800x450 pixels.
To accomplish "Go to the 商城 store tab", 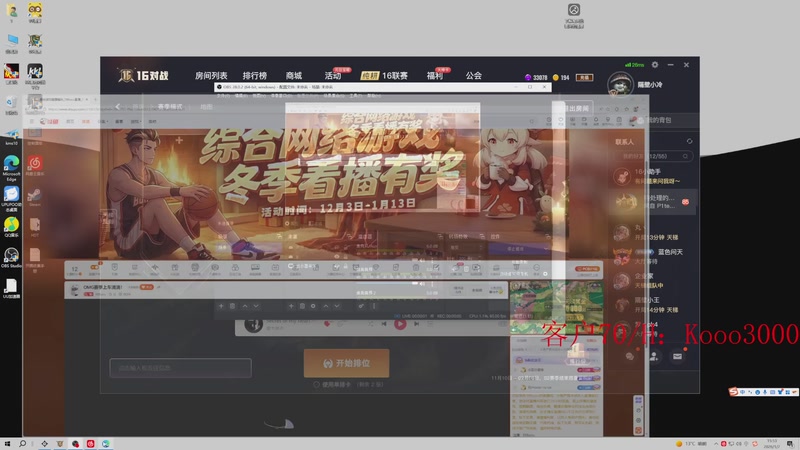I will [294, 76].
